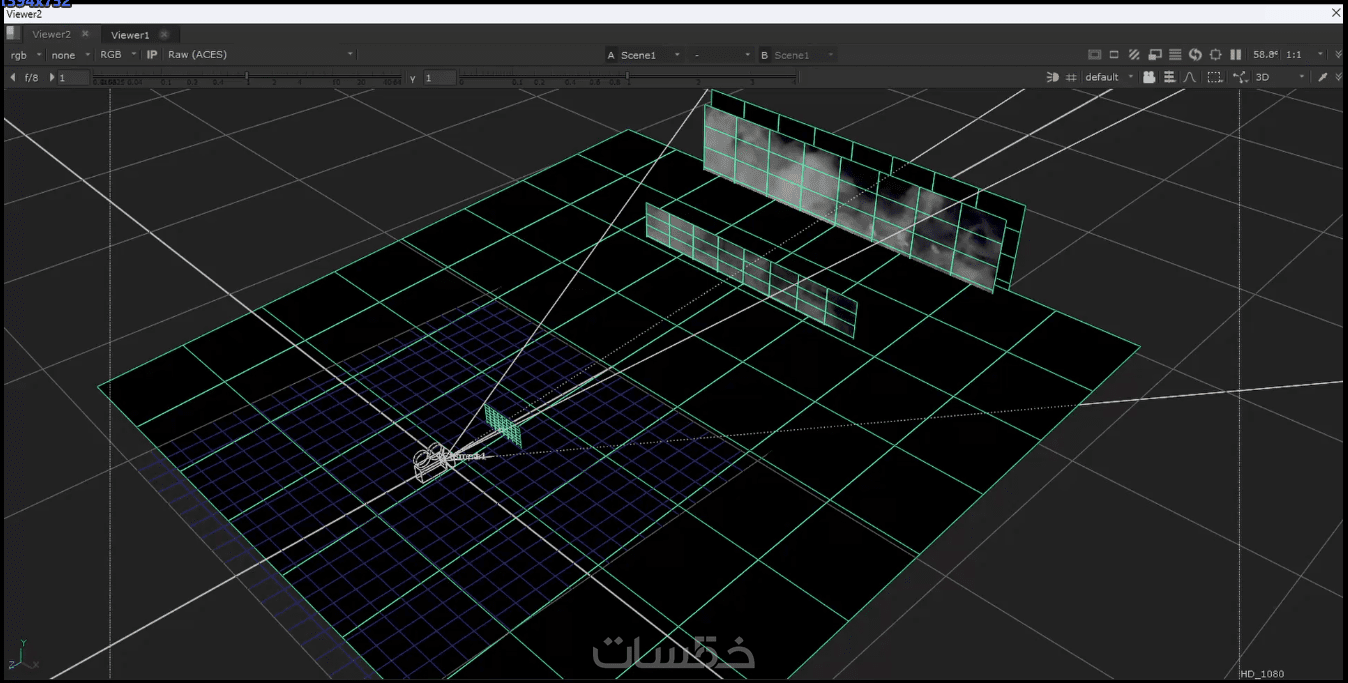This screenshot has width=1348, height=683.
Task: Toggle the IP input process button
Action: coord(152,55)
